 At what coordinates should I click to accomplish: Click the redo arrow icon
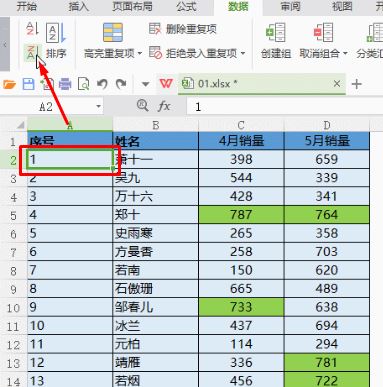pyautogui.click(x=121, y=84)
